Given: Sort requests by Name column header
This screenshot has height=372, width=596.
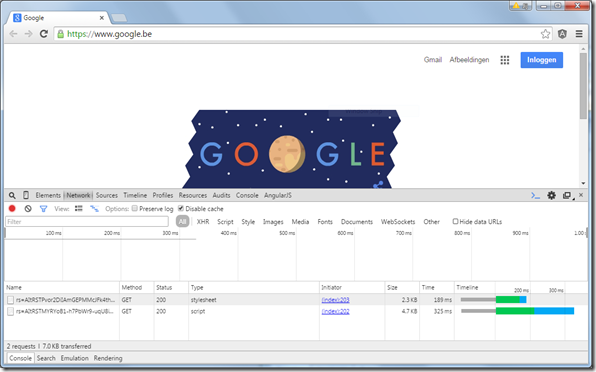Looking at the screenshot, I should (62, 288).
